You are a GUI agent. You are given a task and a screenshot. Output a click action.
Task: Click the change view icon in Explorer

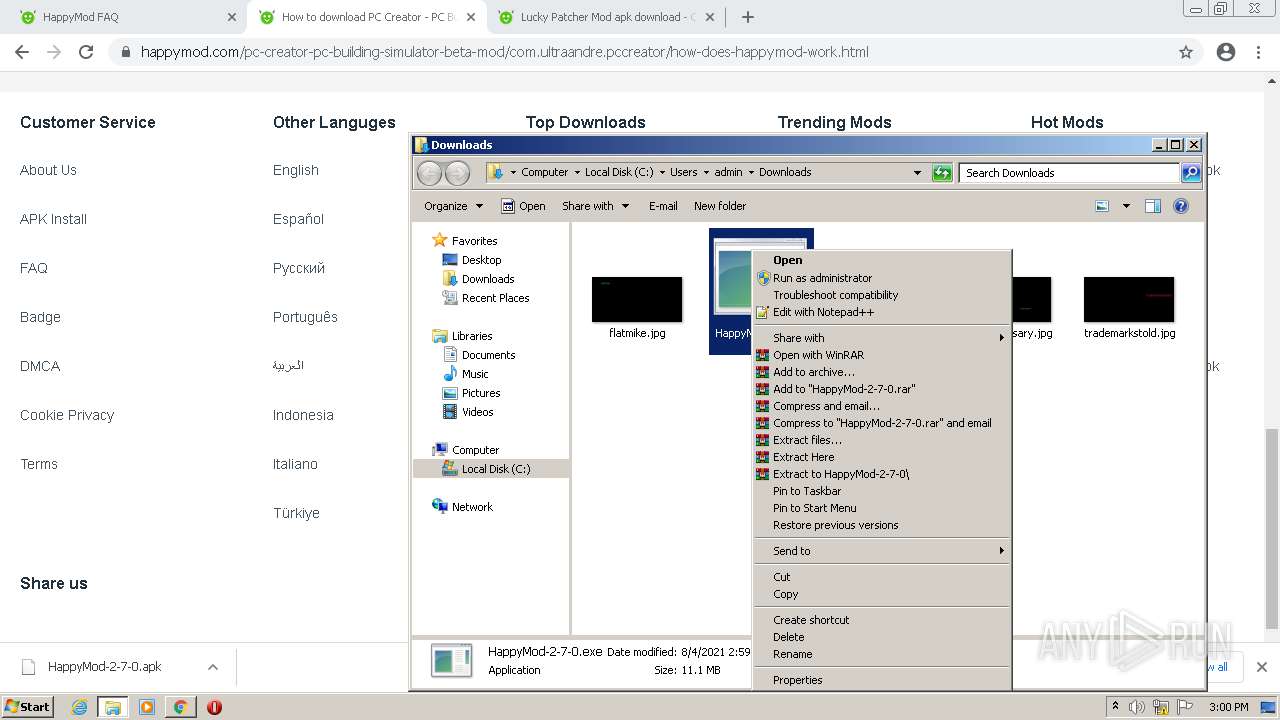click(1102, 206)
